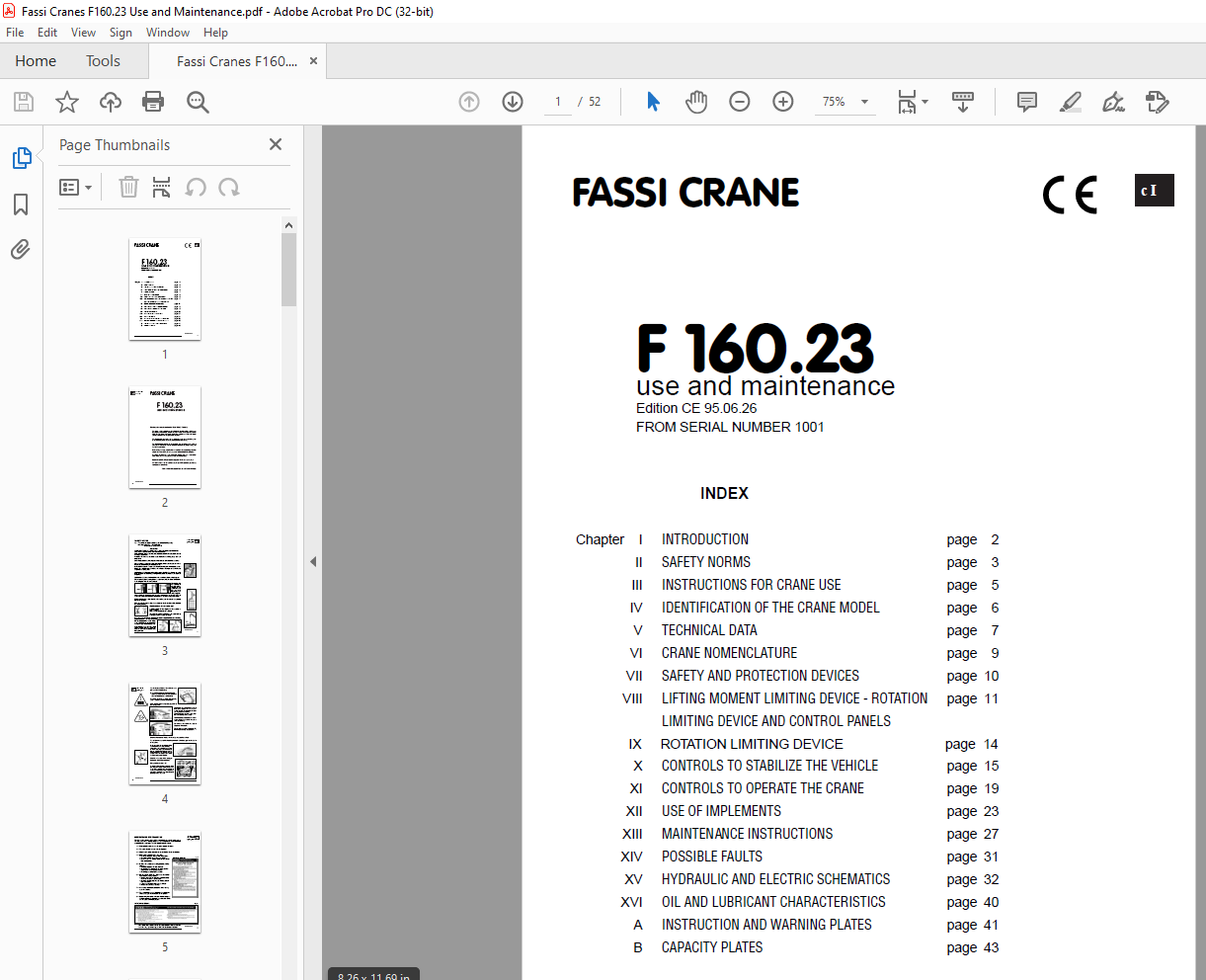This screenshot has height=980, width=1206.
Task: Select page 2 thumbnail
Action: pos(165,438)
